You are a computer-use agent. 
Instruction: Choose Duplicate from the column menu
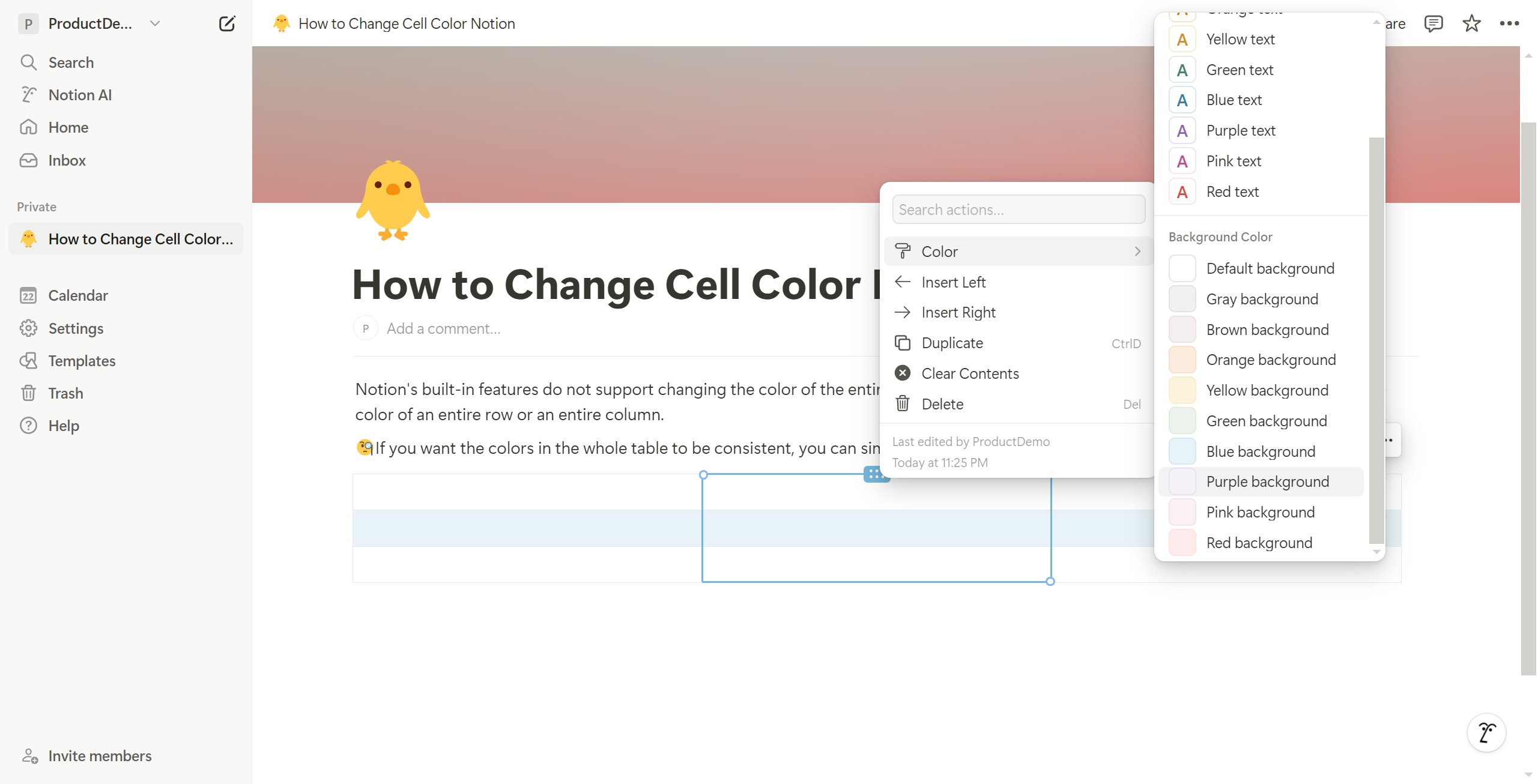point(1018,343)
